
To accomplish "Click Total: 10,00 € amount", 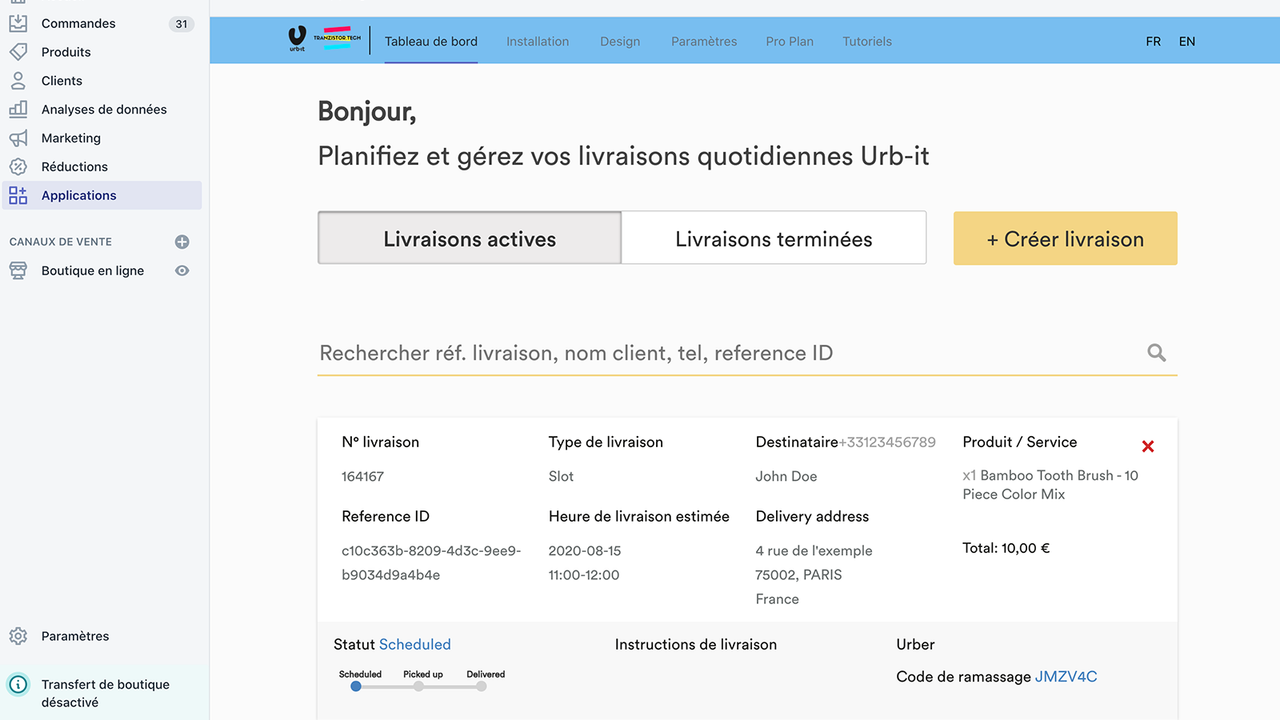I will click(1006, 548).
